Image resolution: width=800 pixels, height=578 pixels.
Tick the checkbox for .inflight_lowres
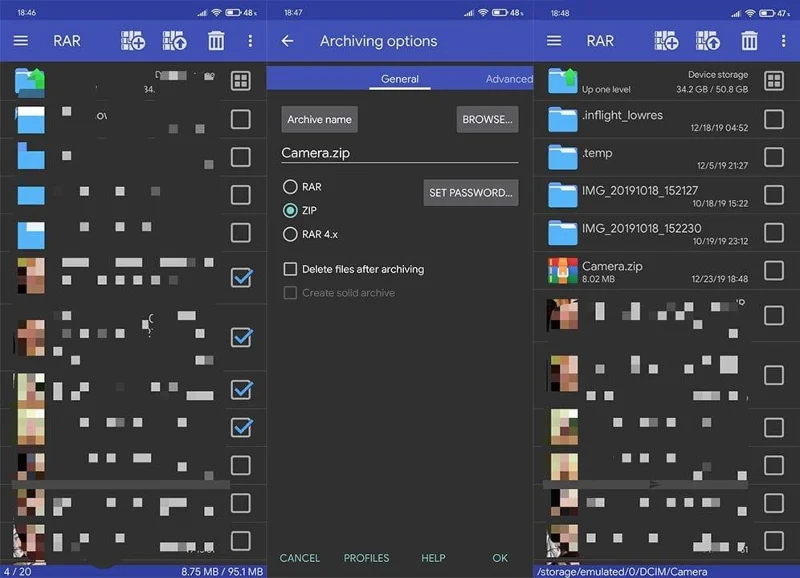pos(774,119)
